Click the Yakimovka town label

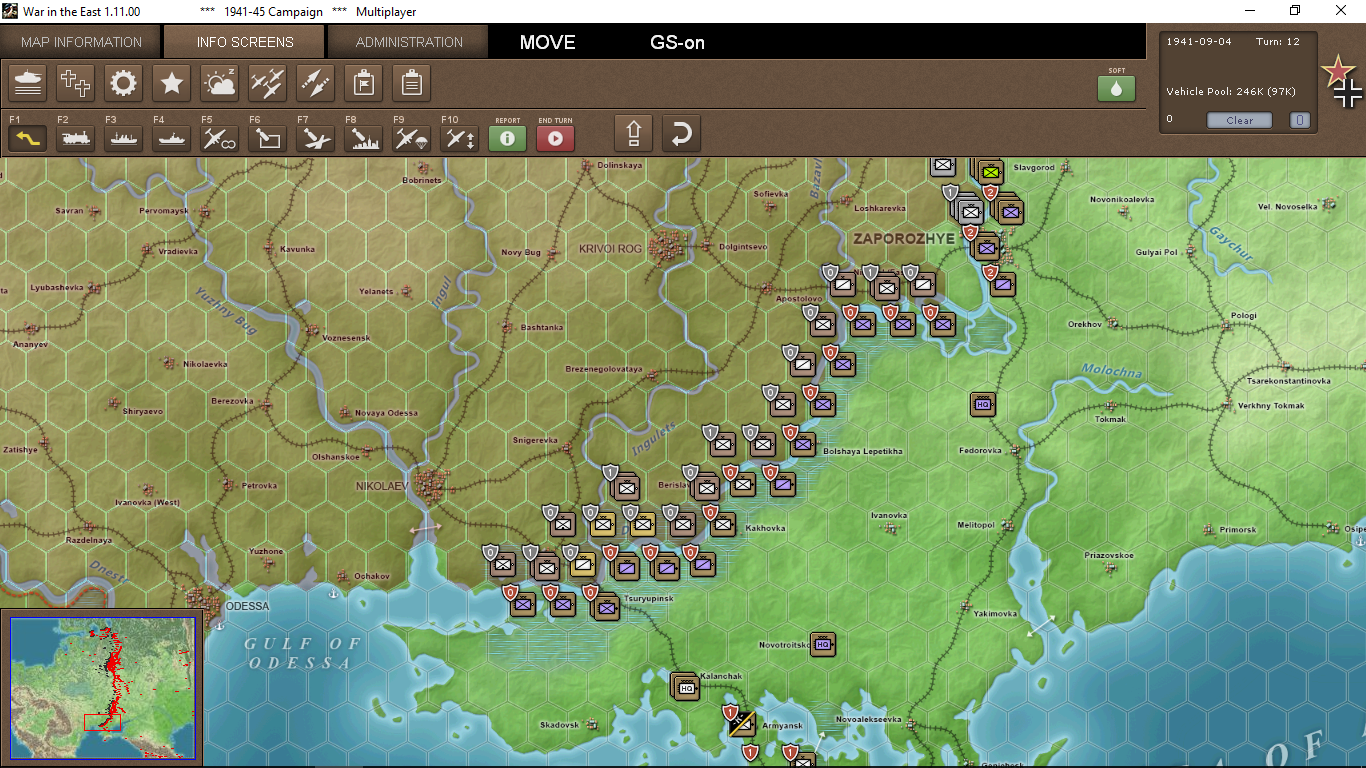995,614
